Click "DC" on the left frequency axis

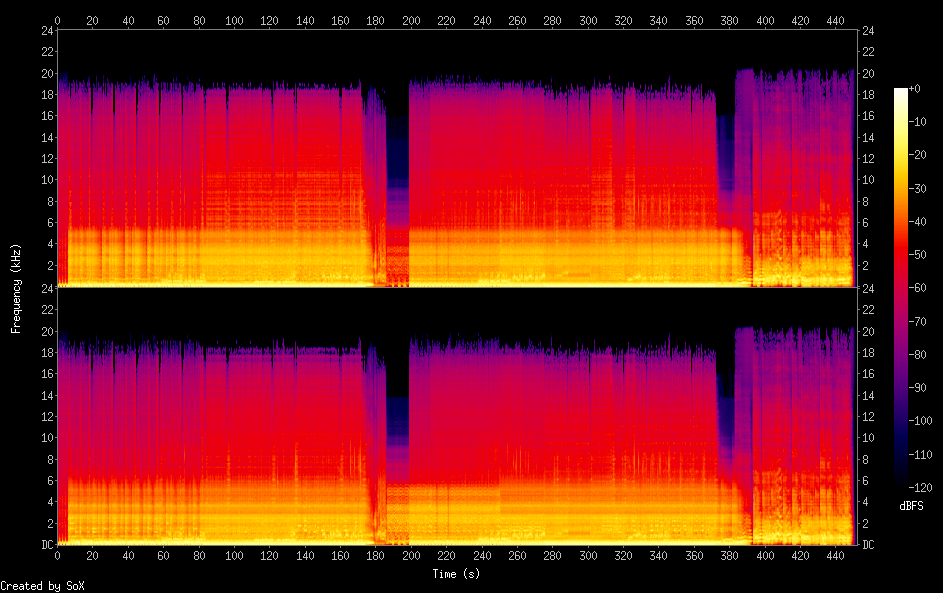(47, 544)
